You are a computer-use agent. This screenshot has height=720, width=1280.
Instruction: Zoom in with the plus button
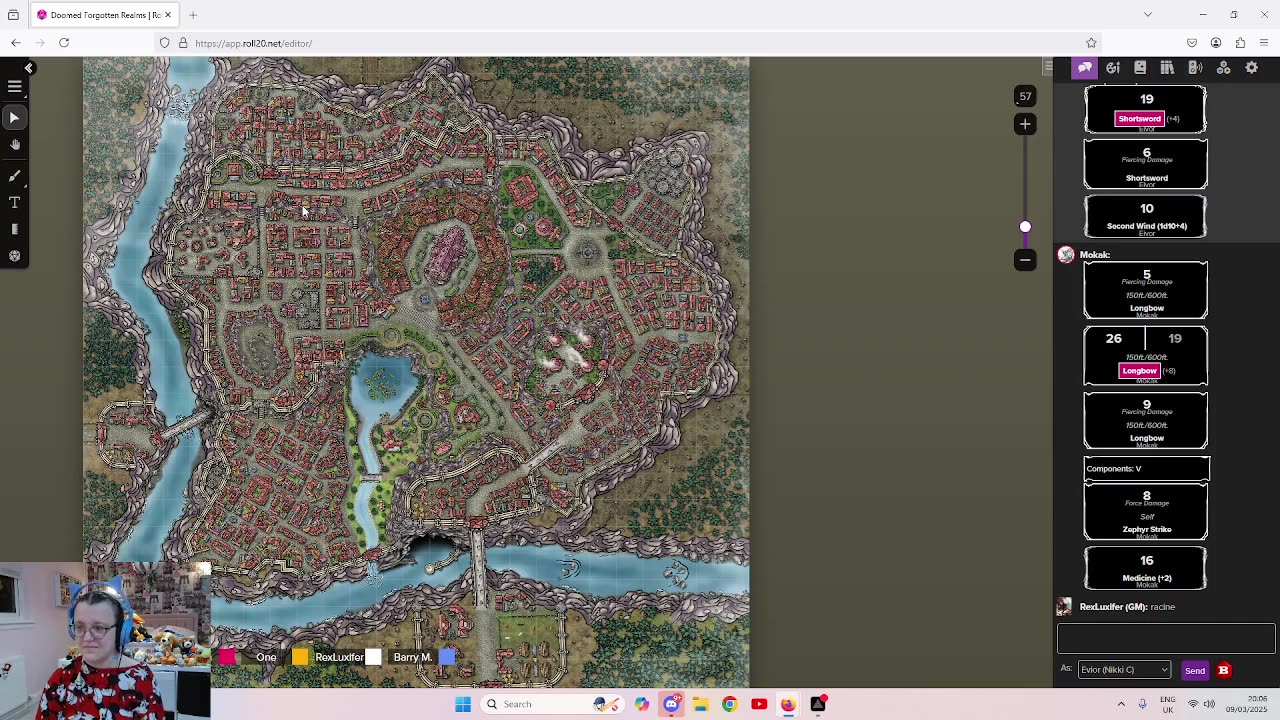(x=1025, y=124)
